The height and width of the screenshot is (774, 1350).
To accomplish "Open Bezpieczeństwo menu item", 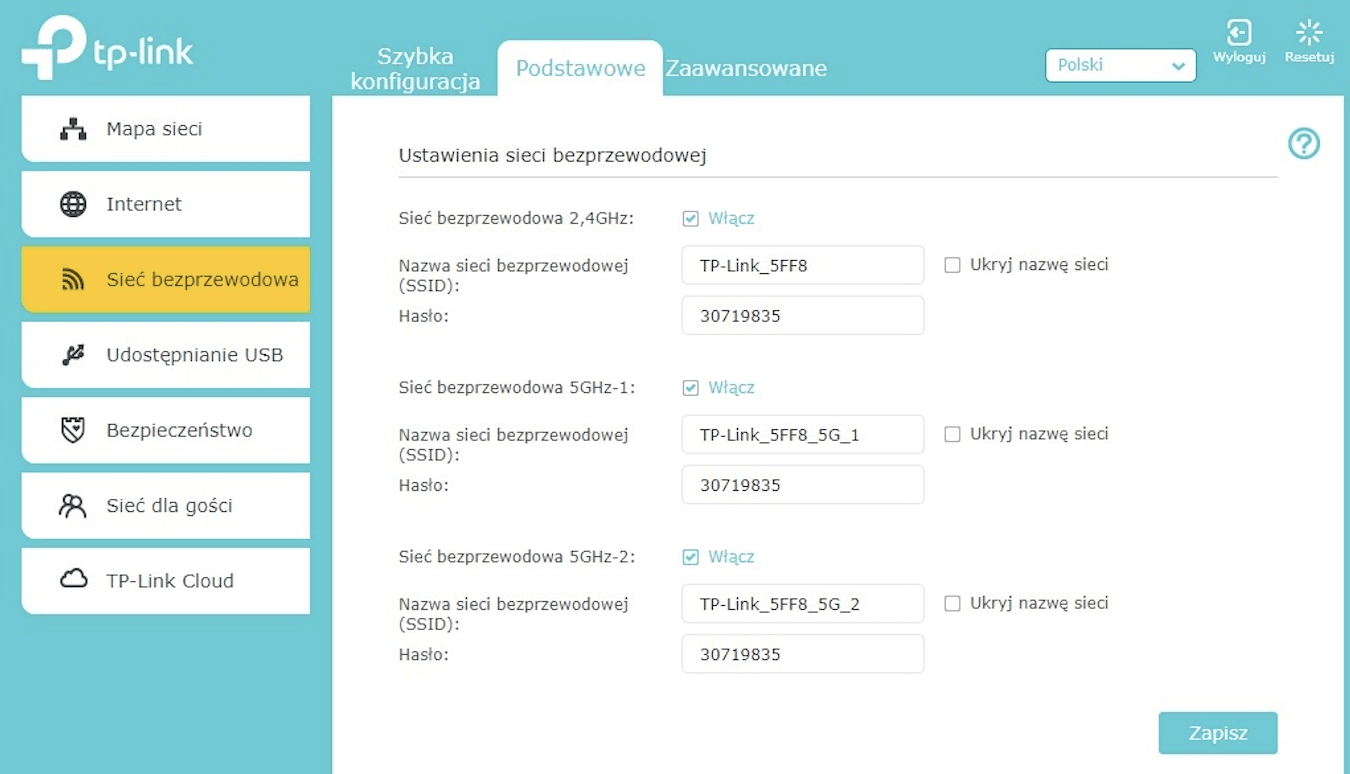I will click(x=166, y=430).
